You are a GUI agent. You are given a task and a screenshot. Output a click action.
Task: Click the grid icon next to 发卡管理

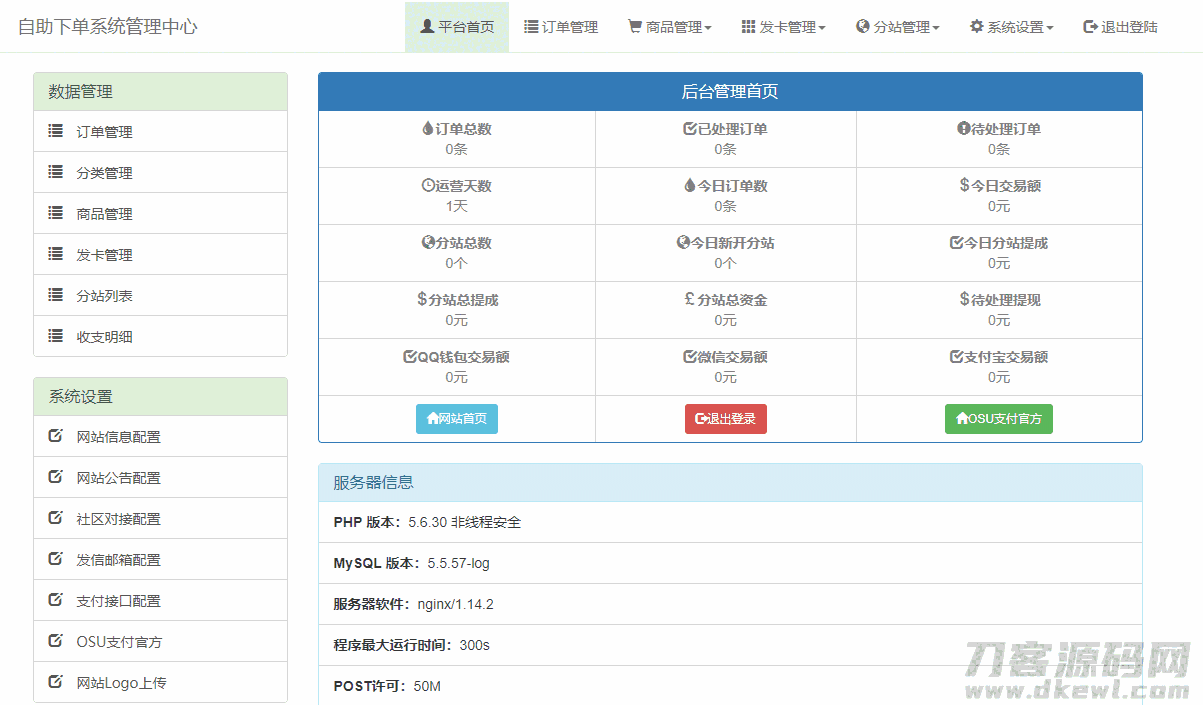pyautogui.click(x=749, y=27)
